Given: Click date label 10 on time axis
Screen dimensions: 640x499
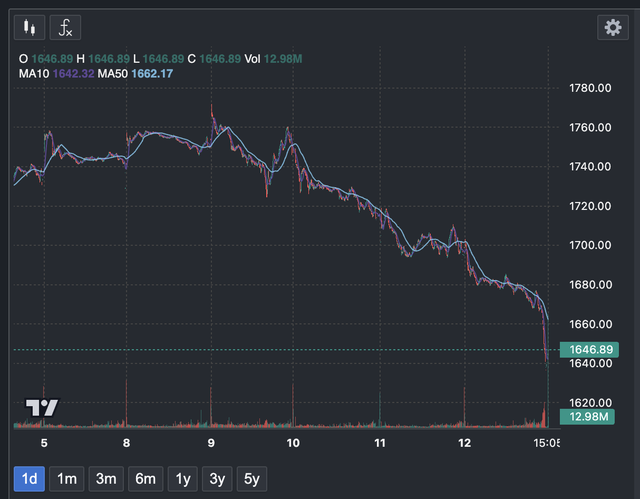Looking at the screenshot, I should (x=294, y=441).
